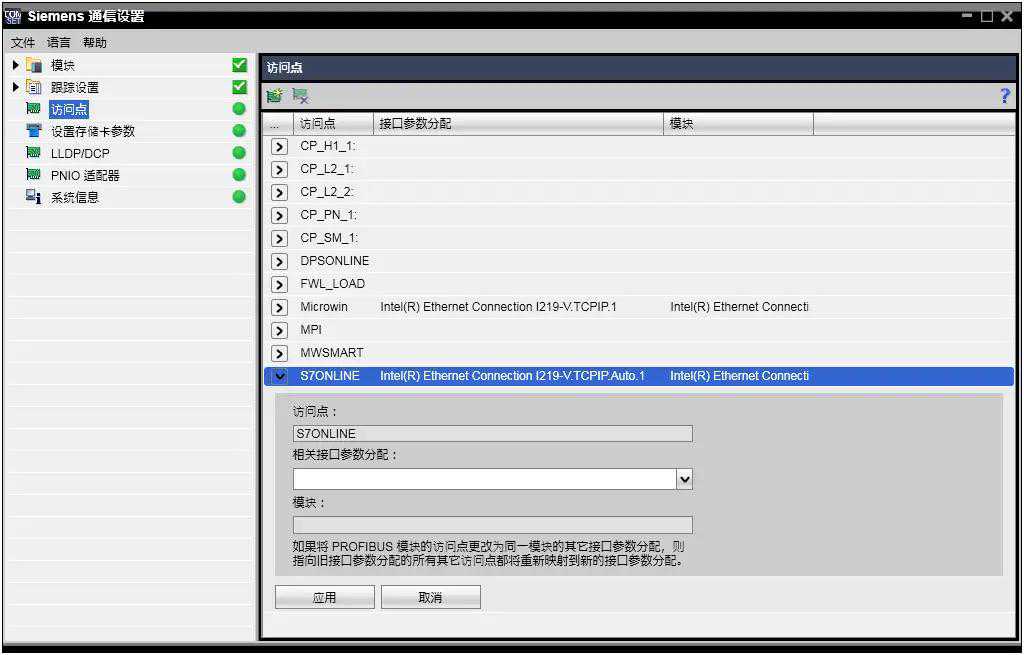Click the PNIO 适配器 adapter icon
This screenshot has height=655, width=1024.
[33, 175]
